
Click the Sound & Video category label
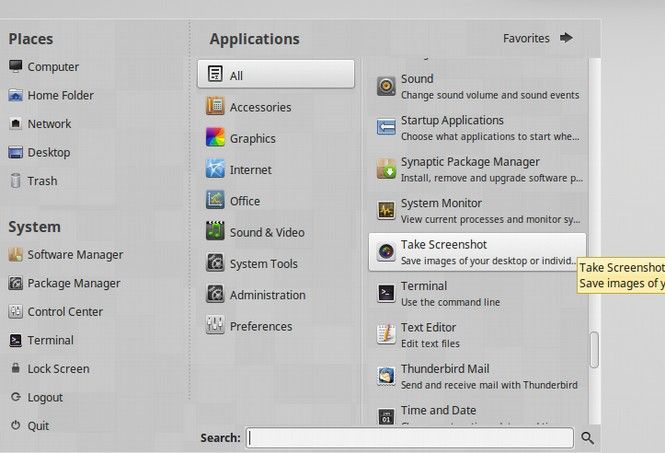coord(267,232)
